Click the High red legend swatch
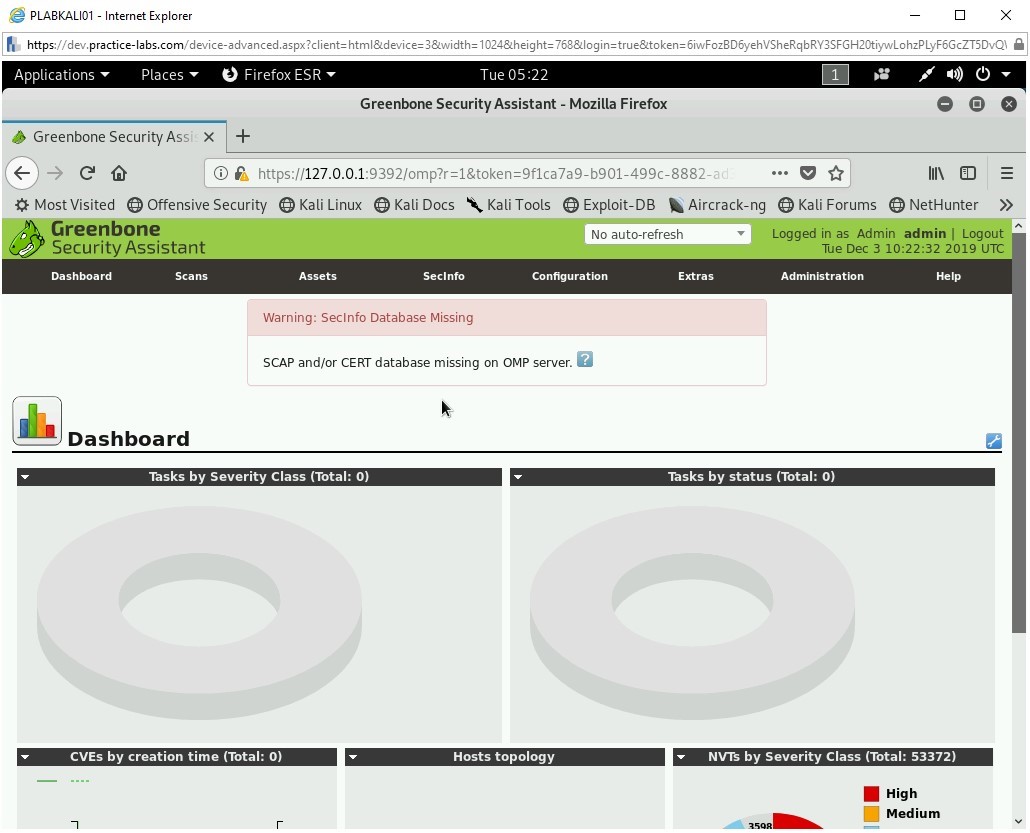Viewport: 1030px width, 833px height. (871, 794)
